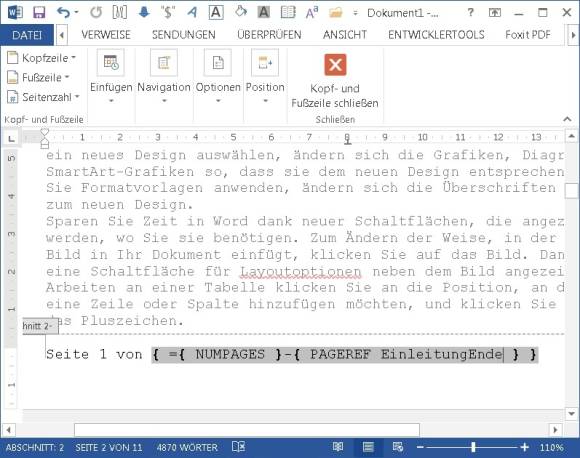Collapse the ribbon with the chevron

567,119
